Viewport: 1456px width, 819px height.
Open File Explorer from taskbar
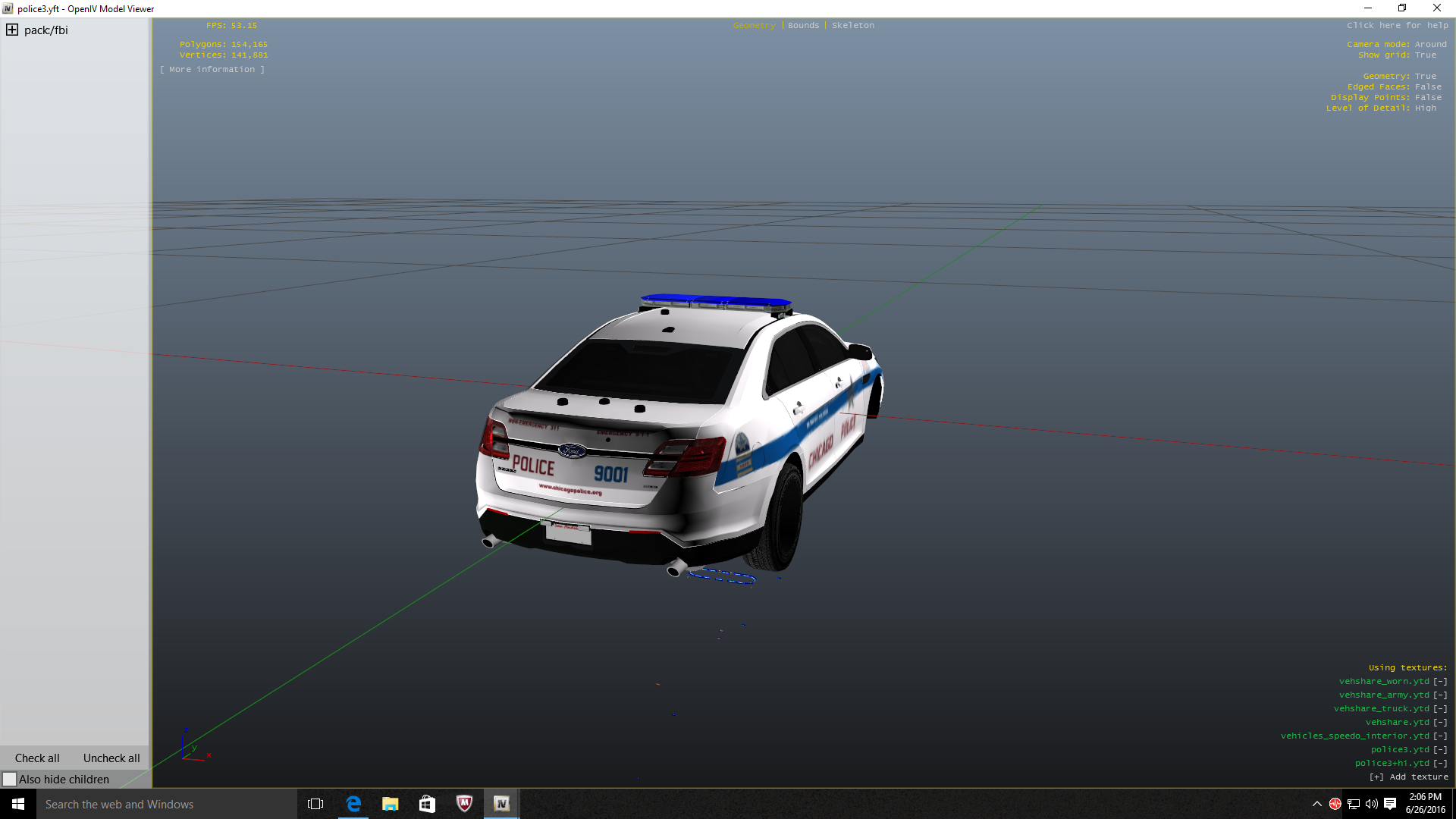[390, 804]
